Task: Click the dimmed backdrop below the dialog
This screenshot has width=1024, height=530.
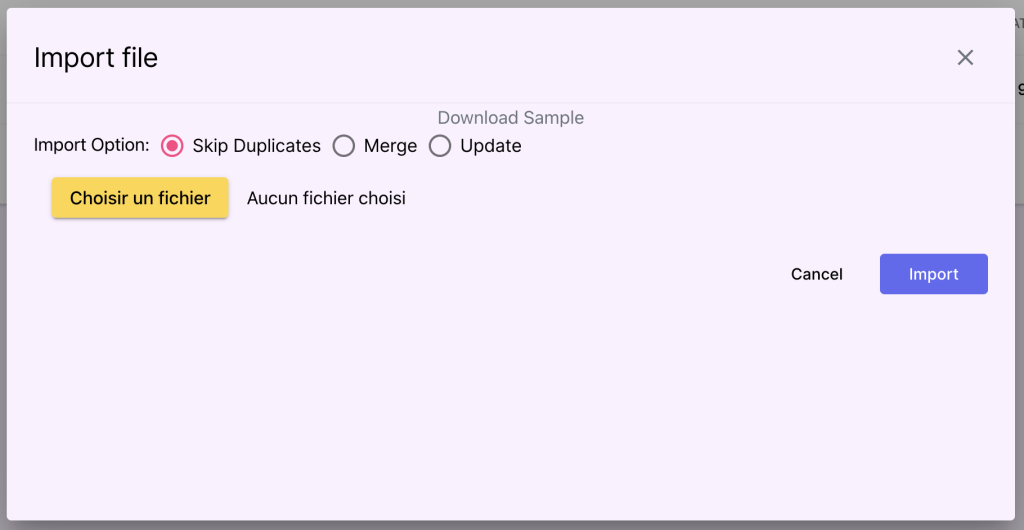Action: 512,526
